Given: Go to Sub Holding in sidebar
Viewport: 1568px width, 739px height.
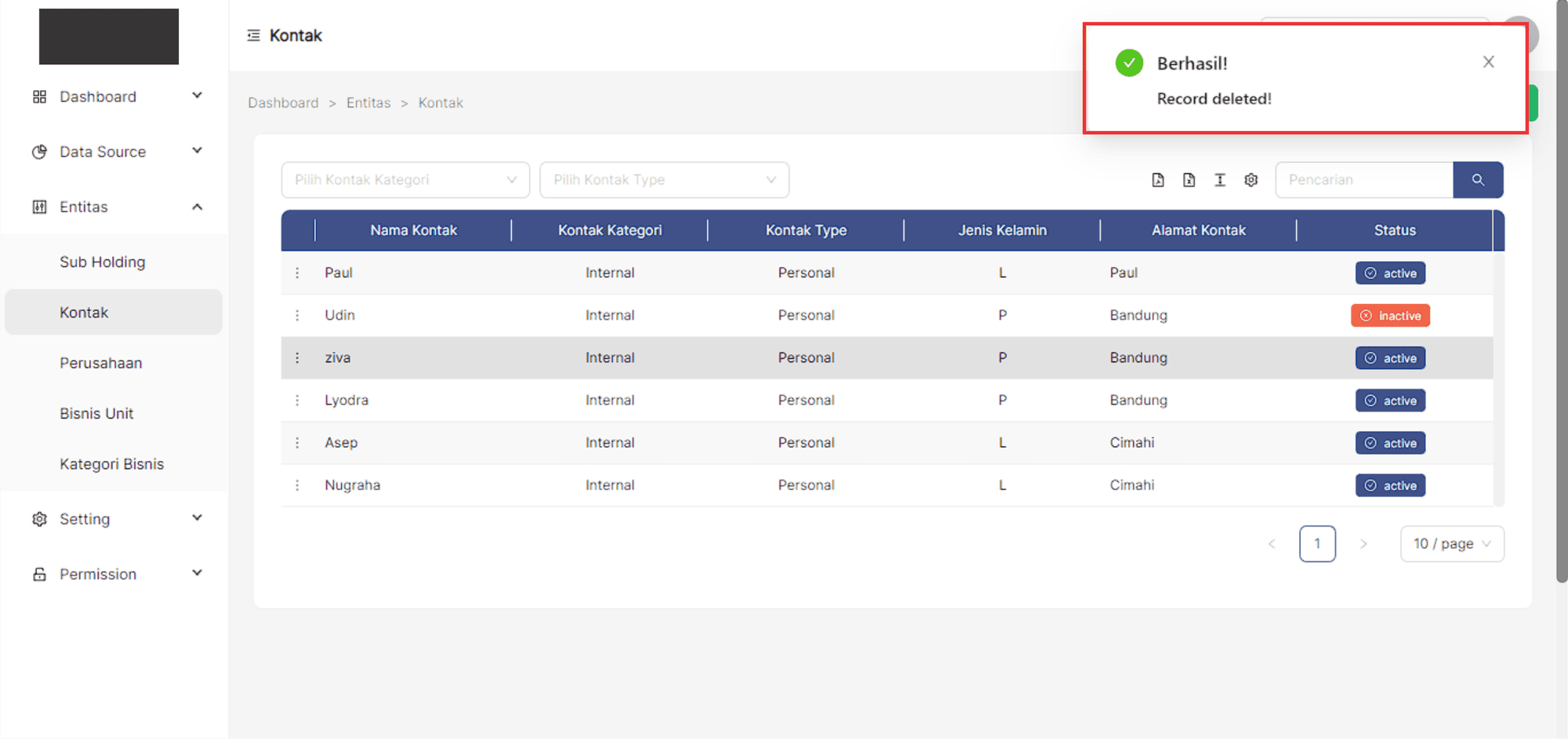Looking at the screenshot, I should (103, 262).
